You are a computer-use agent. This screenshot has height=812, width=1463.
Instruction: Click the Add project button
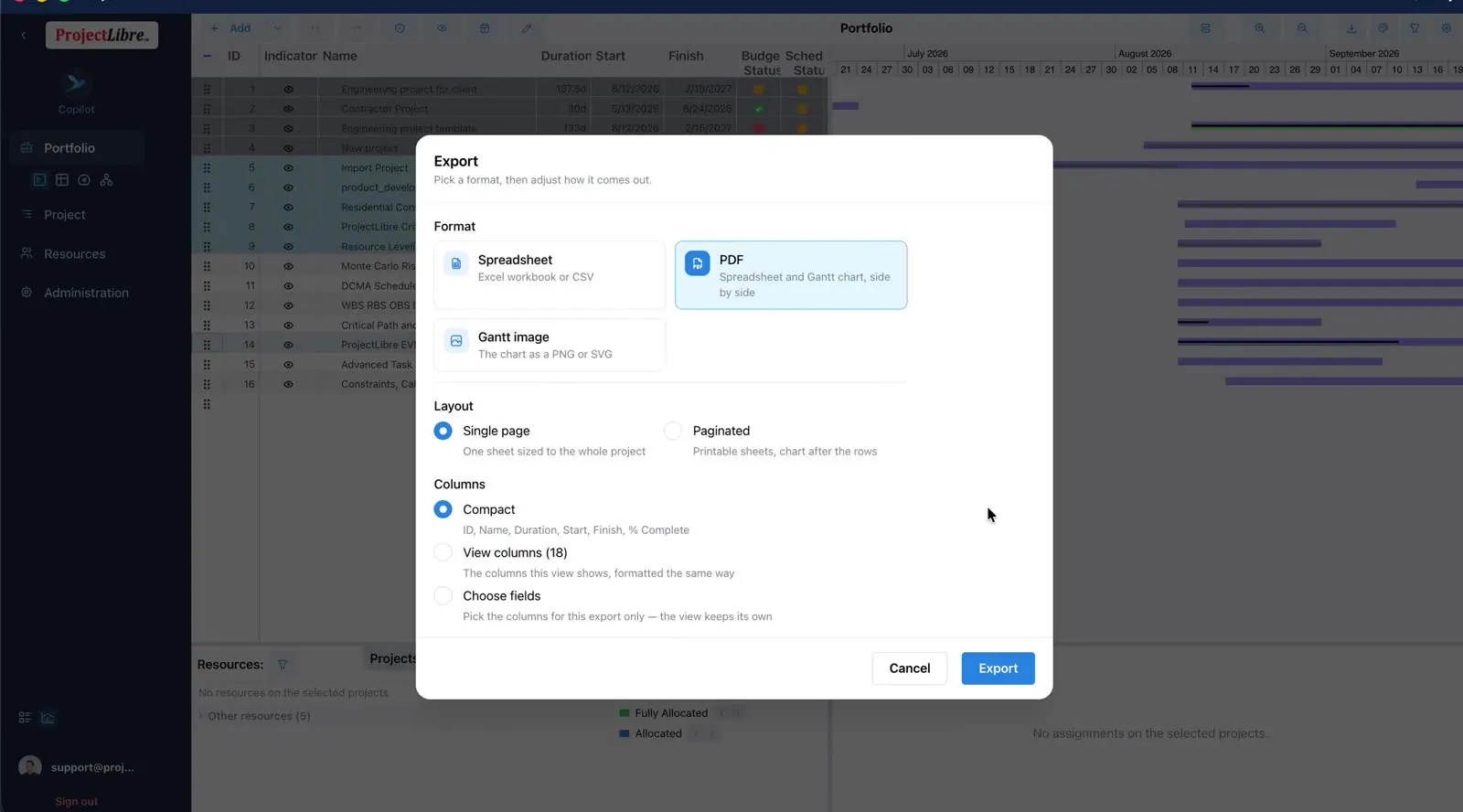pos(231,28)
